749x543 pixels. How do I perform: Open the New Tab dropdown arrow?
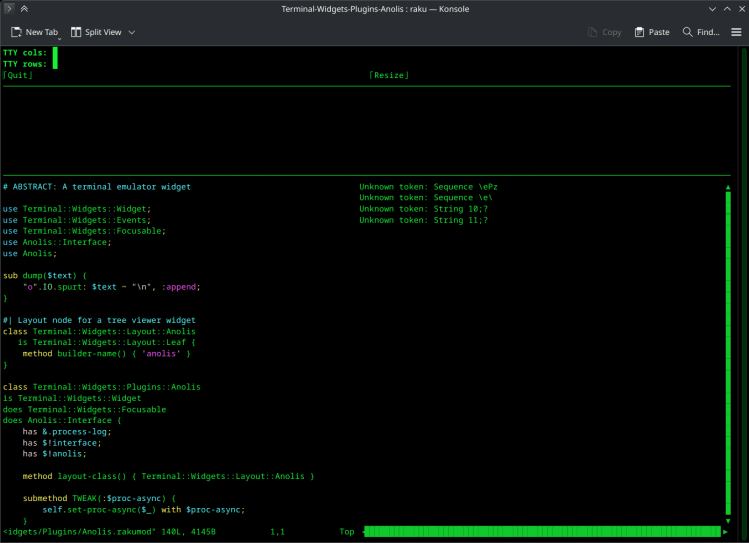coord(59,38)
